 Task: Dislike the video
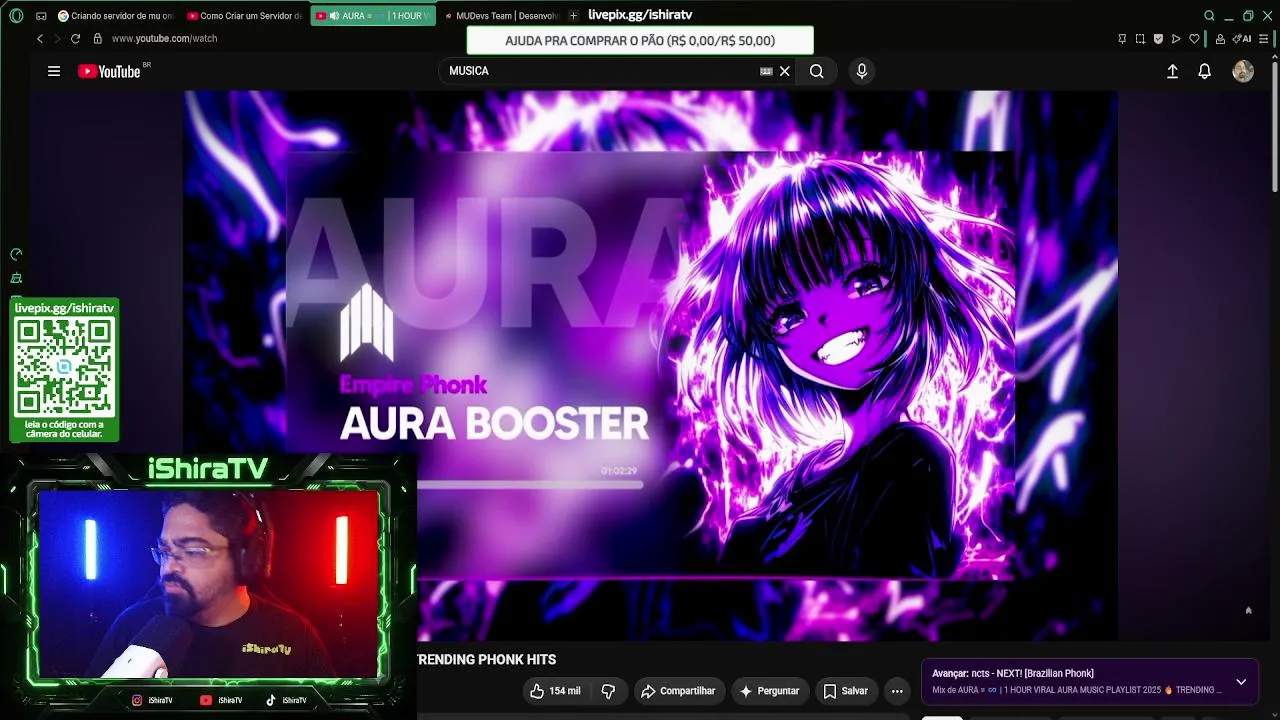[608, 691]
